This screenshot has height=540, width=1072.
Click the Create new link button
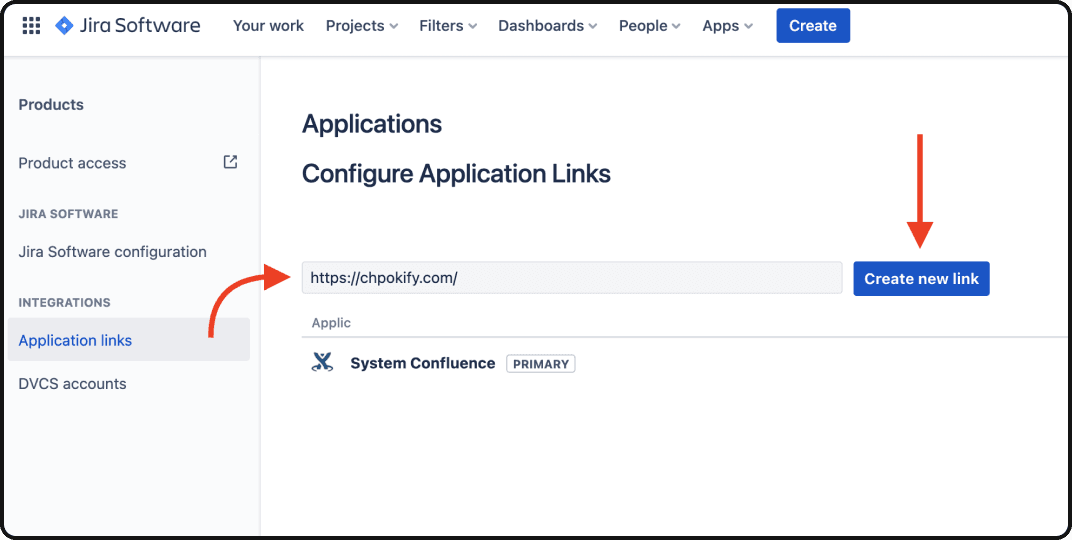[921, 279]
